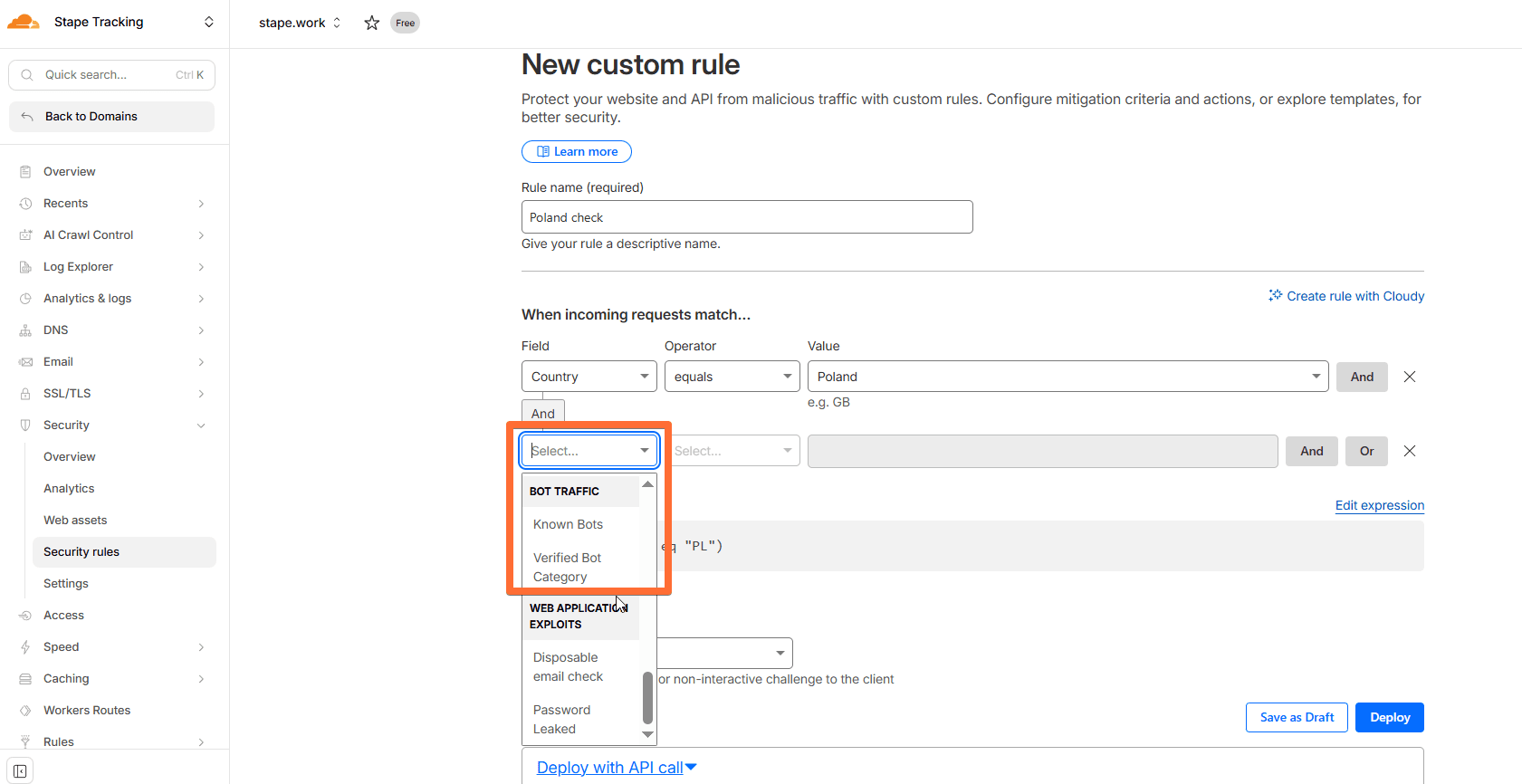Image resolution: width=1522 pixels, height=784 pixels.
Task: Click the Create rule with Cloudy link
Action: tap(1346, 296)
